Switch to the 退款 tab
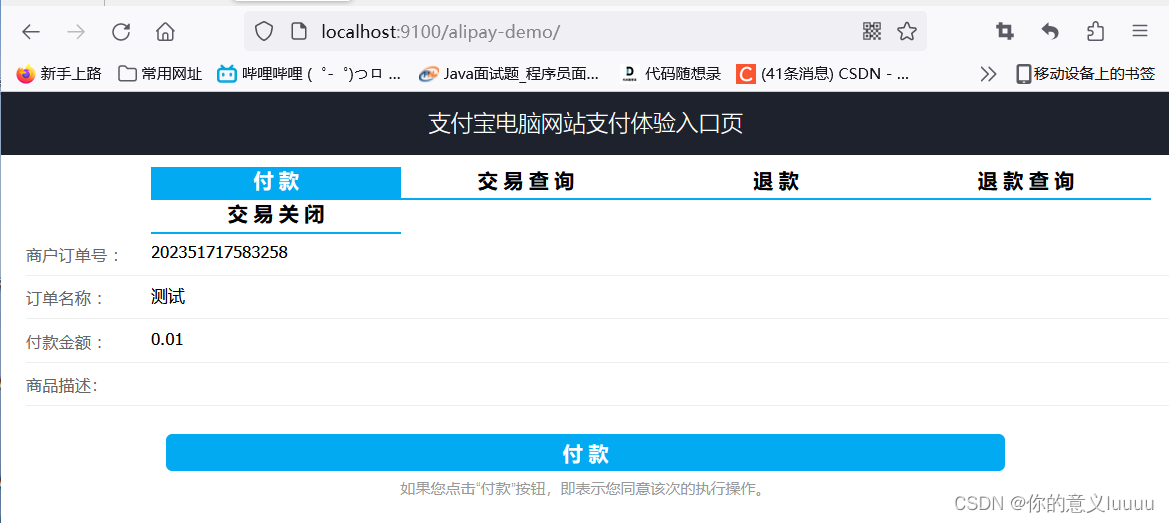Image resolution: width=1169 pixels, height=523 pixels. point(776,183)
